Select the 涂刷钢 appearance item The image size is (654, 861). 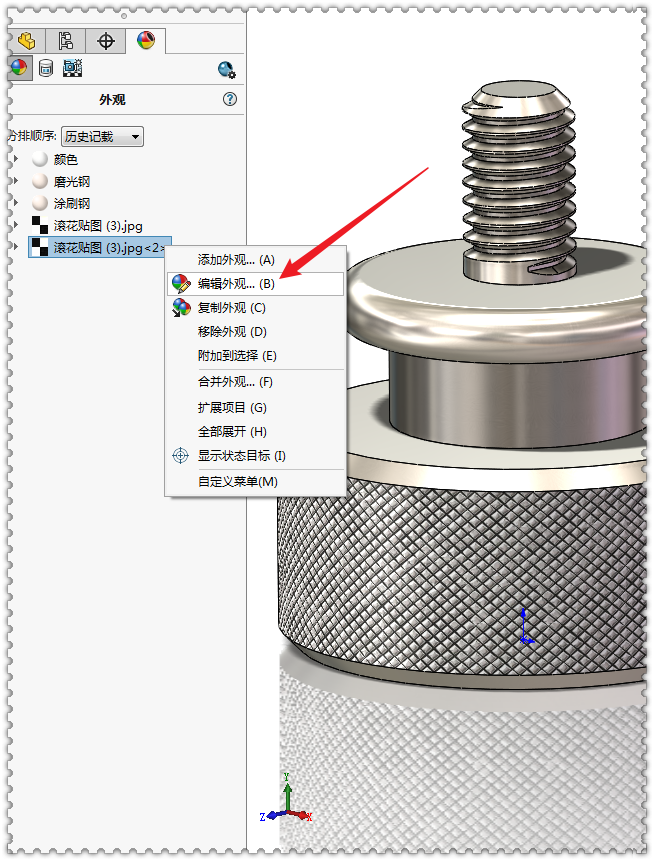pyautogui.click(x=71, y=203)
